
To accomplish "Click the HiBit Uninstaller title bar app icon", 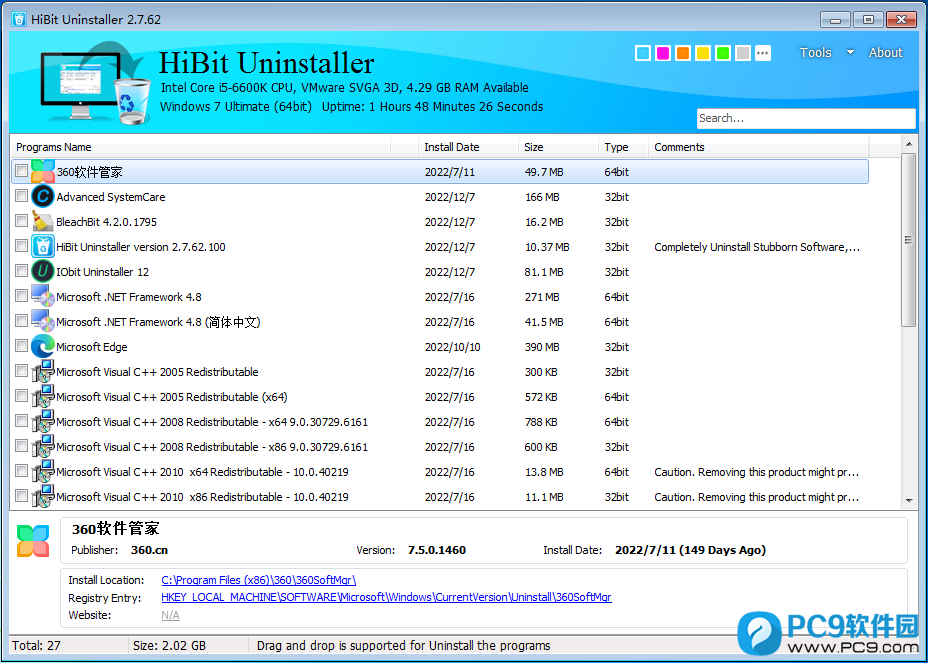I will 18,19.
